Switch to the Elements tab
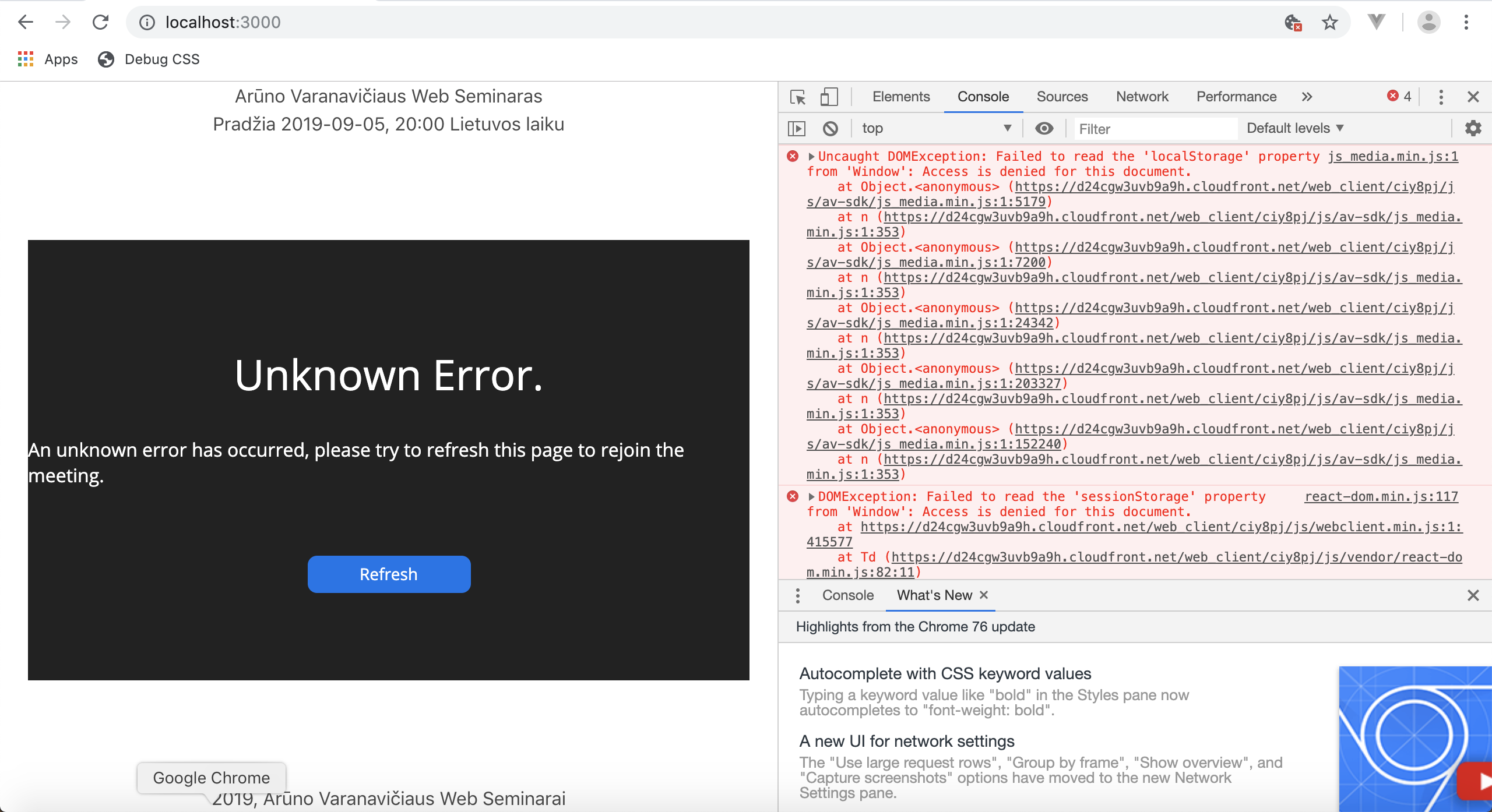Viewport: 1492px width, 812px height. coord(900,97)
